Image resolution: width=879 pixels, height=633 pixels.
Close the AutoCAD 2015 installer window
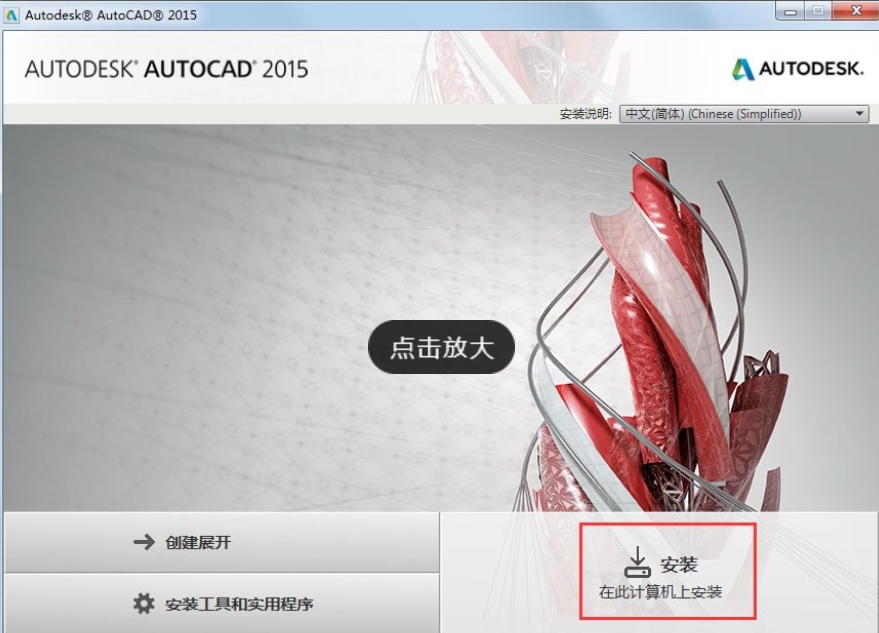point(855,11)
